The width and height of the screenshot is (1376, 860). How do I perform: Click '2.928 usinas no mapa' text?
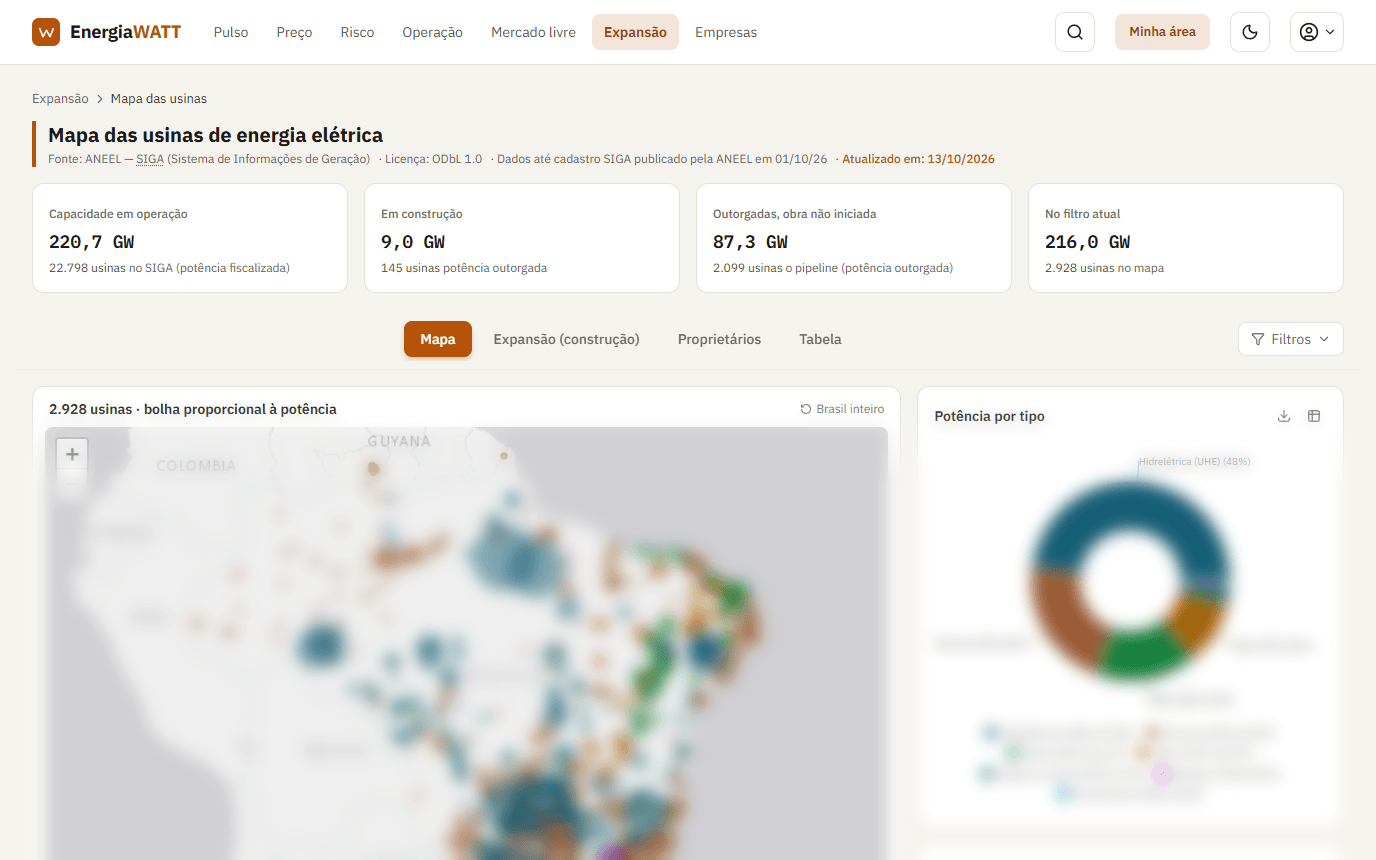tap(1104, 268)
